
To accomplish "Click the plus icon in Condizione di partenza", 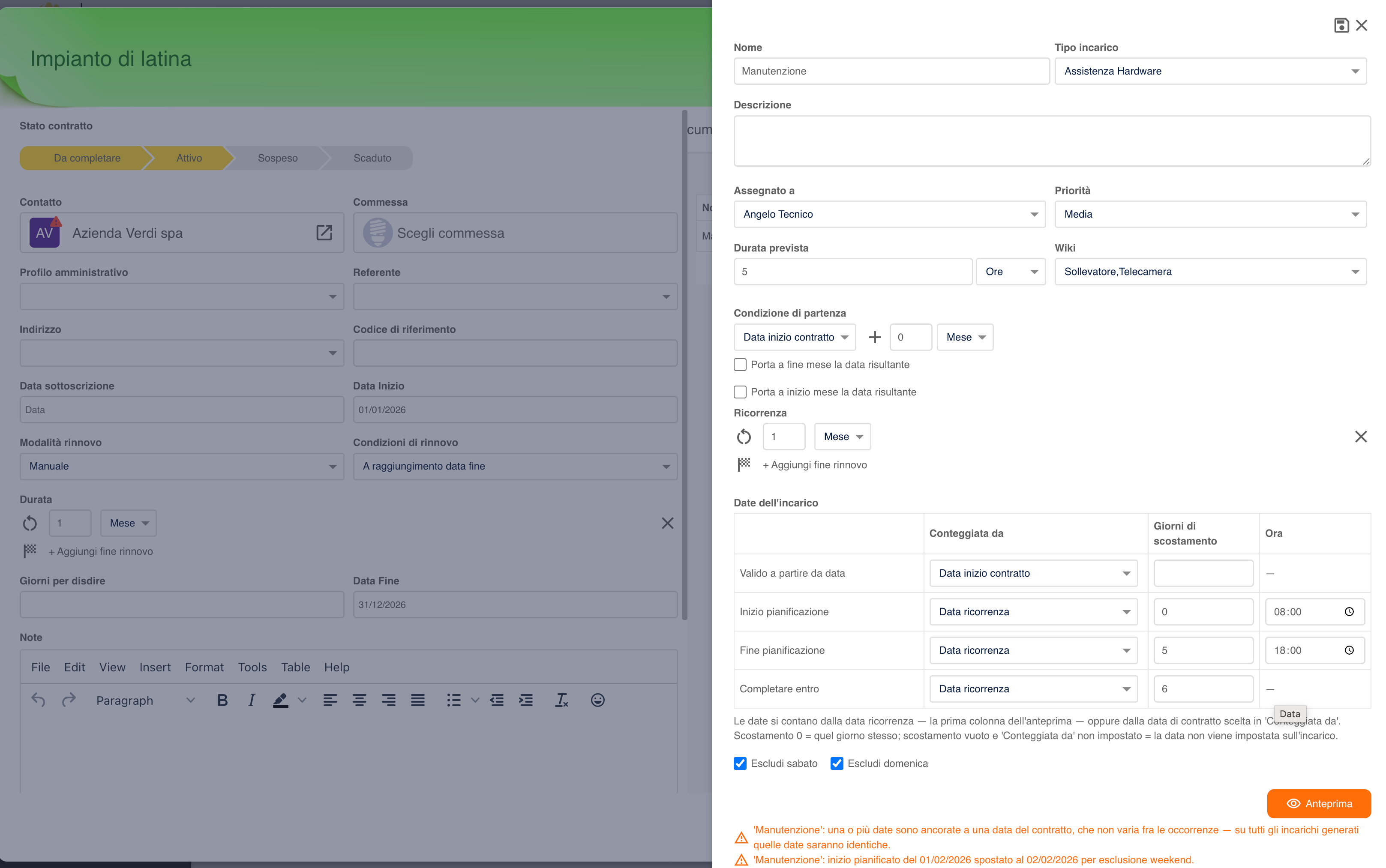I will coord(874,338).
